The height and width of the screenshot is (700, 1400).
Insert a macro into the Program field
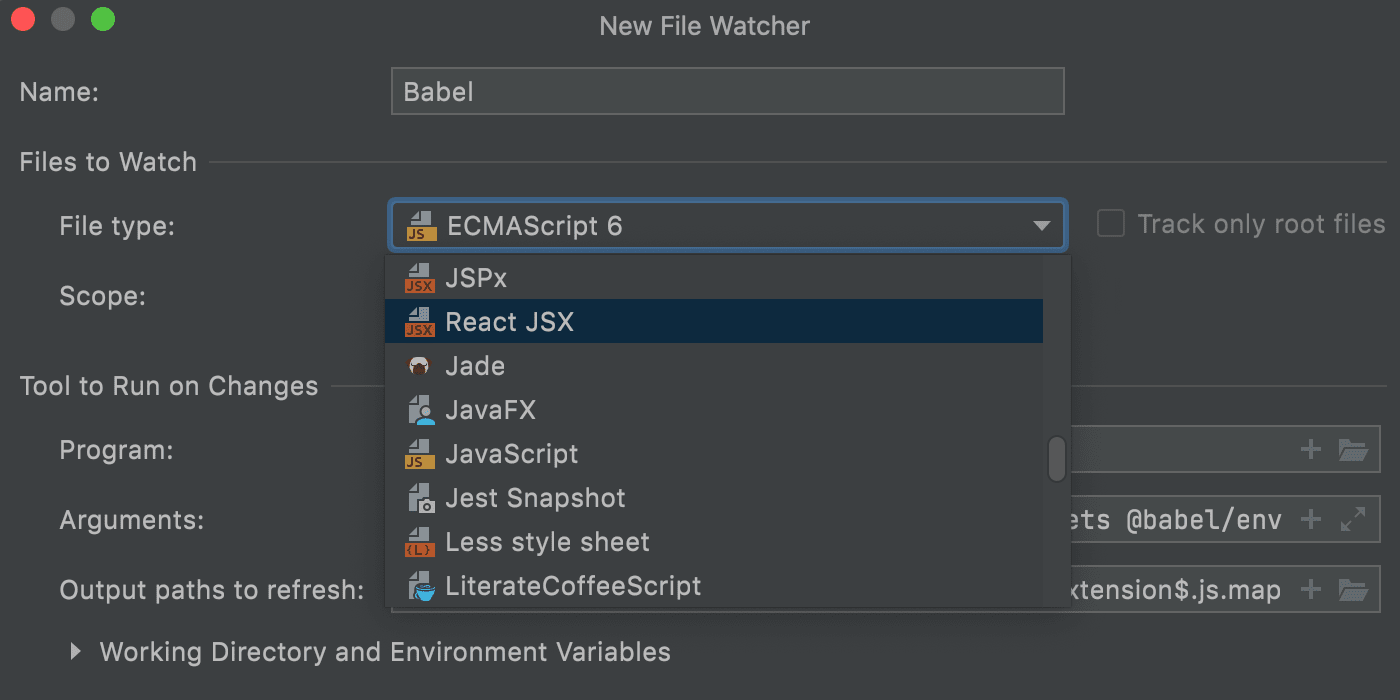(1311, 450)
